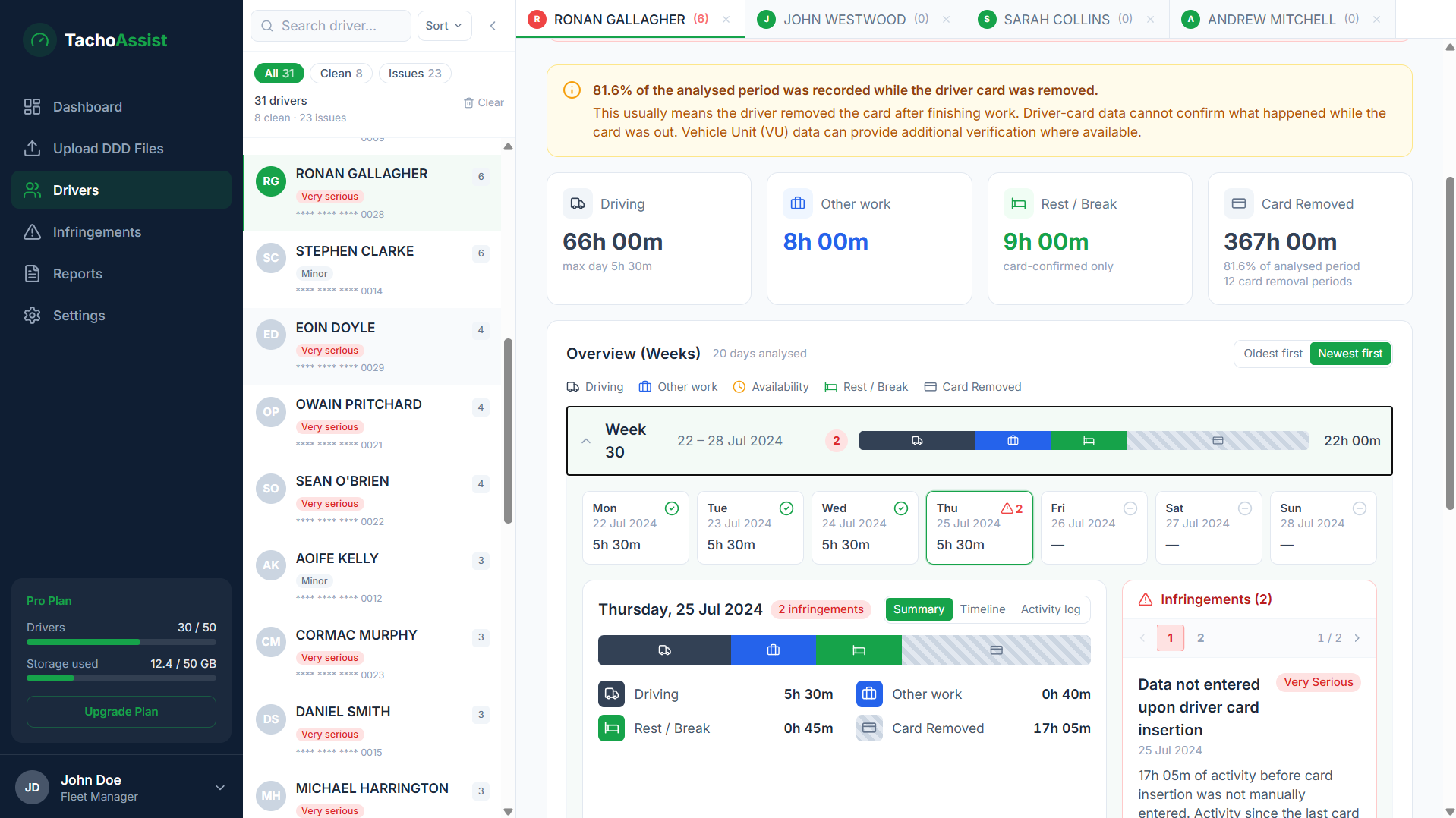1456x818 pixels.
Task: Click the Upgrade Plan button
Action: click(x=121, y=712)
